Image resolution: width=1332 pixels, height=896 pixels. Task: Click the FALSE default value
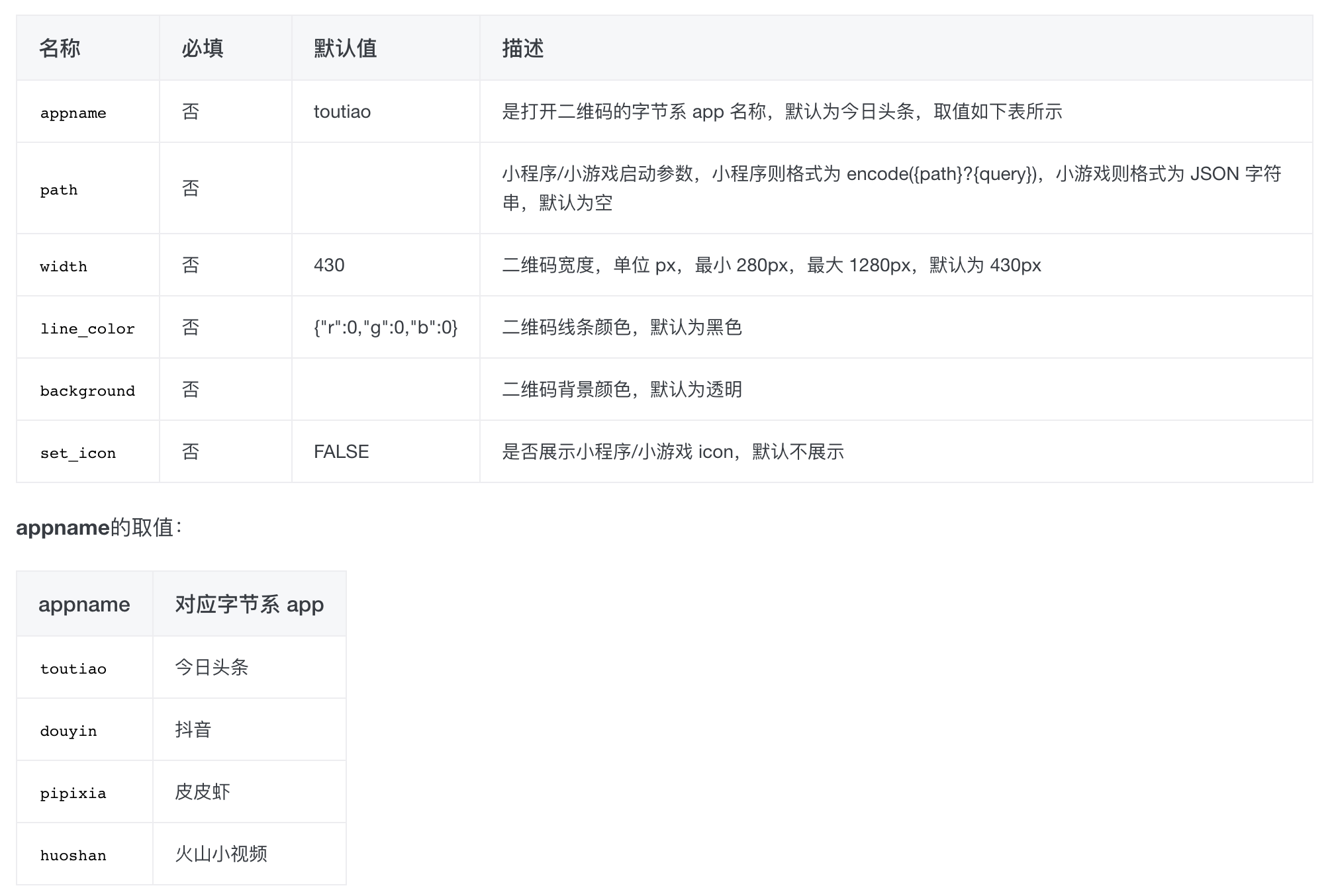tap(342, 452)
